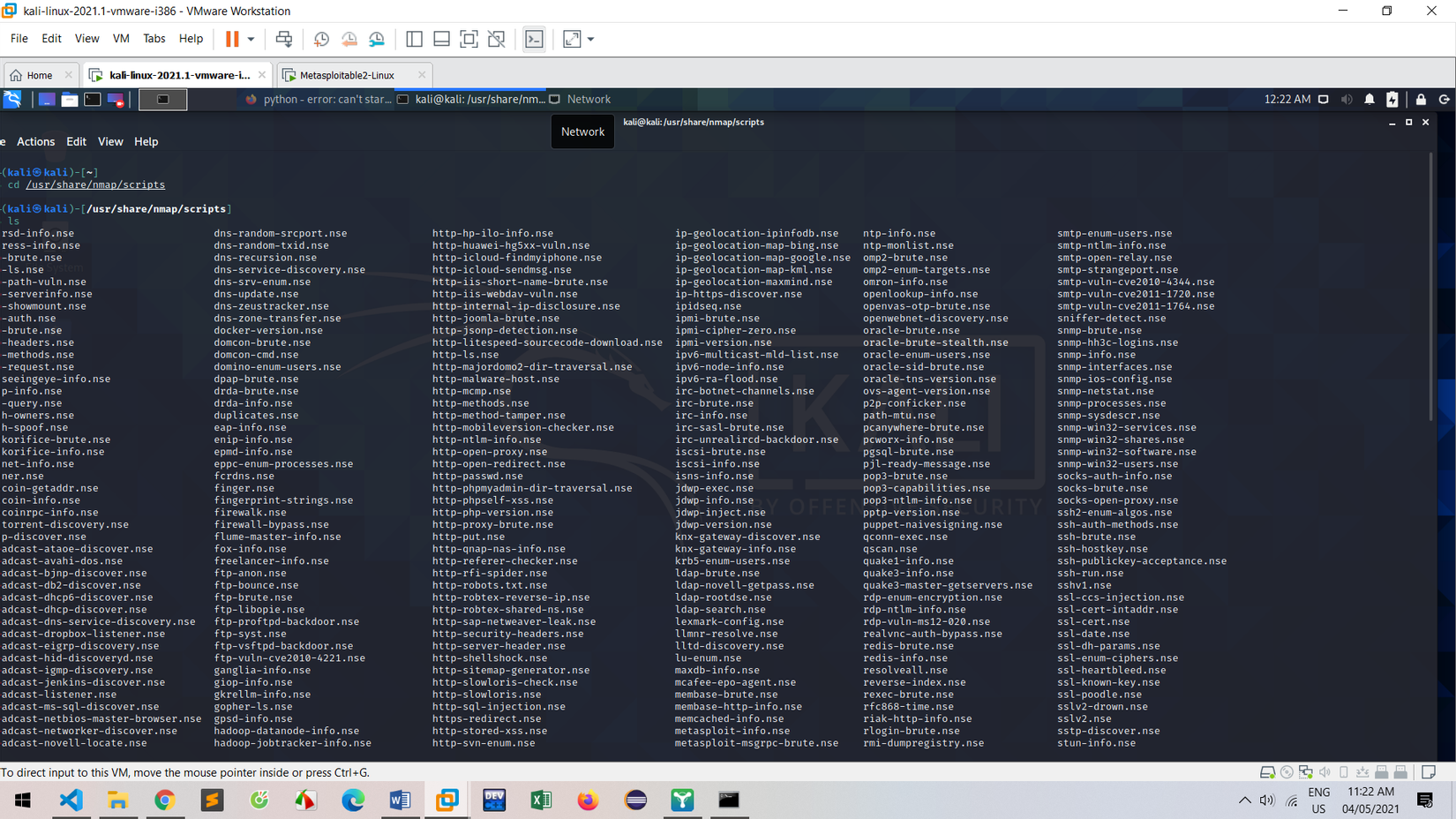Open Windows action center notifications icon

coord(1425,800)
